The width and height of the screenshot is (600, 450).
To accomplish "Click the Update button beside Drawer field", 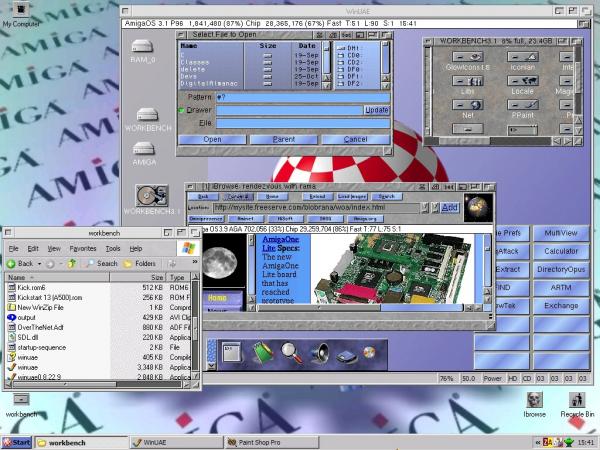I will click(377, 110).
